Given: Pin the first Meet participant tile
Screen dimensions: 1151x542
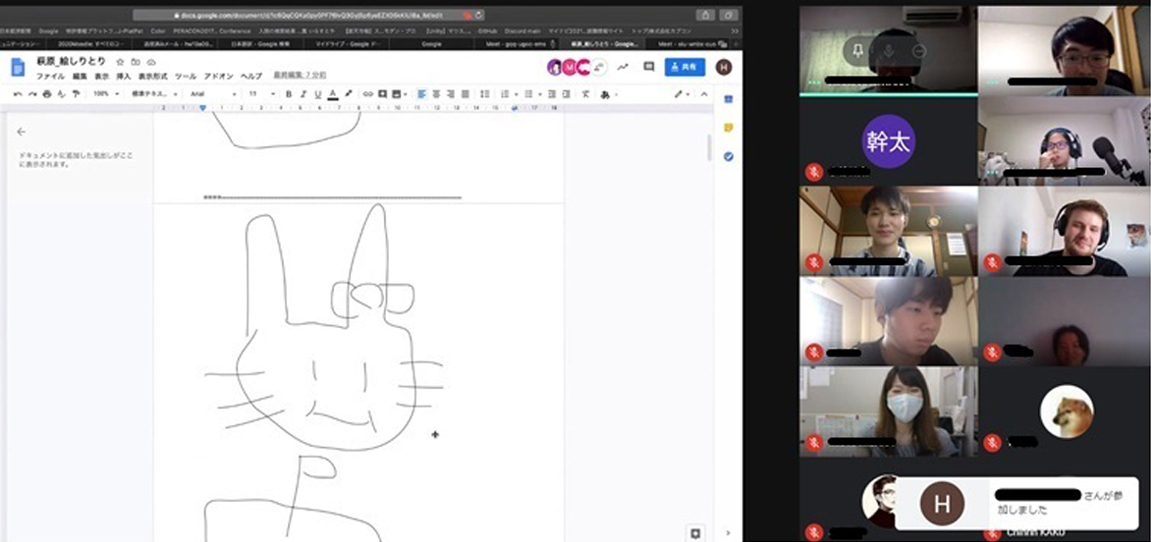Looking at the screenshot, I should [x=857, y=51].
